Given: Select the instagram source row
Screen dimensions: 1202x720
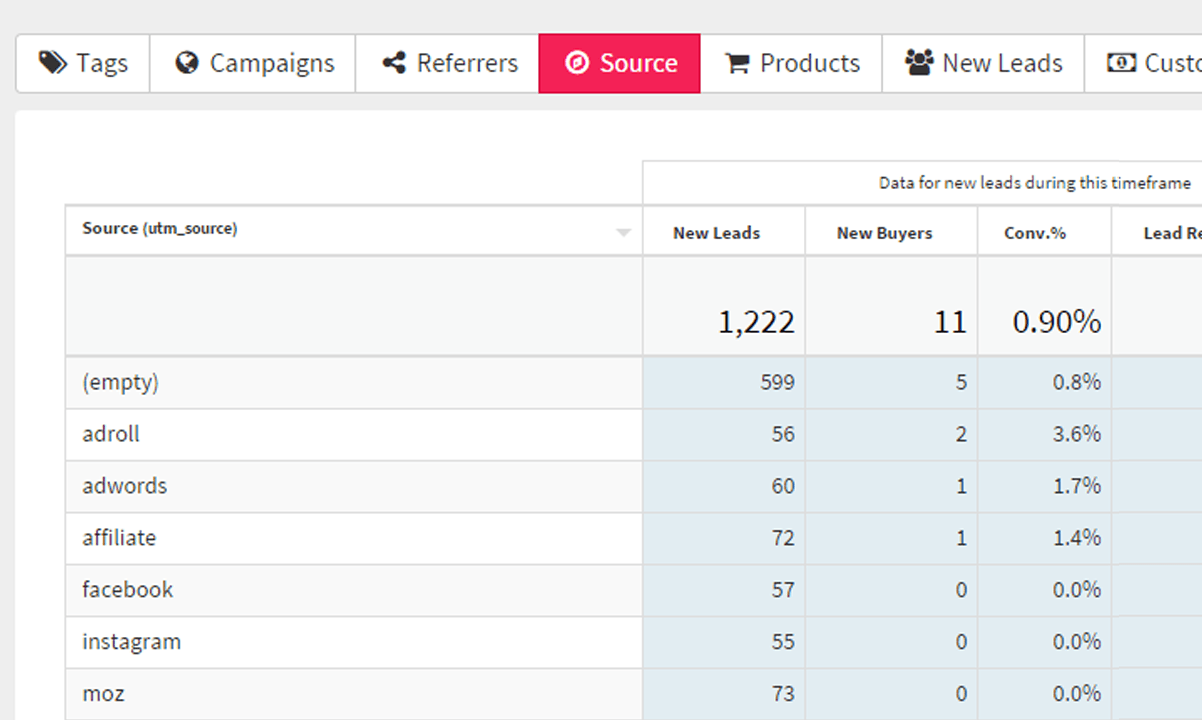Looking at the screenshot, I should (634, 642).
